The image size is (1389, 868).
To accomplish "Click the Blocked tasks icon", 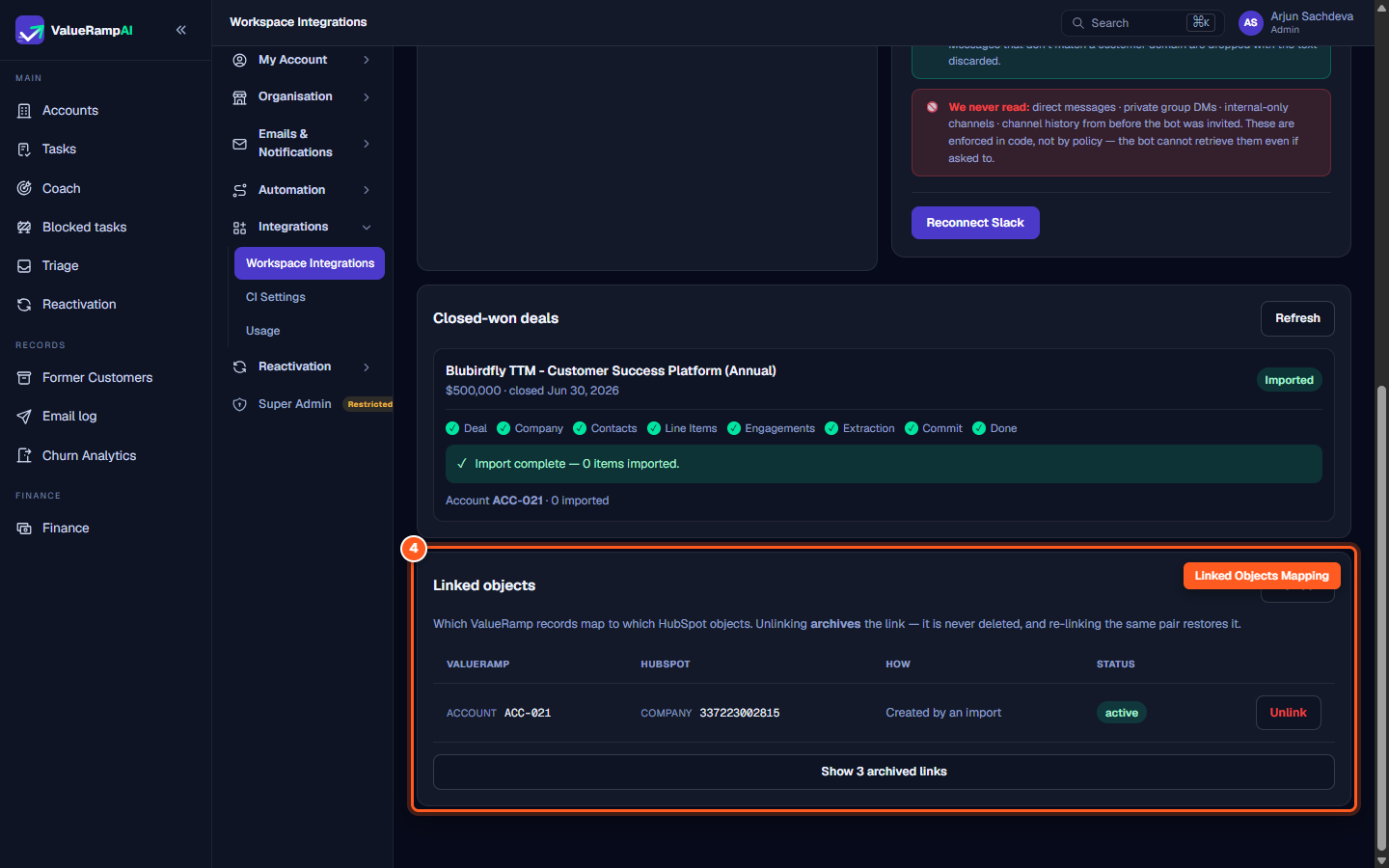I will (x=24, y=227).
